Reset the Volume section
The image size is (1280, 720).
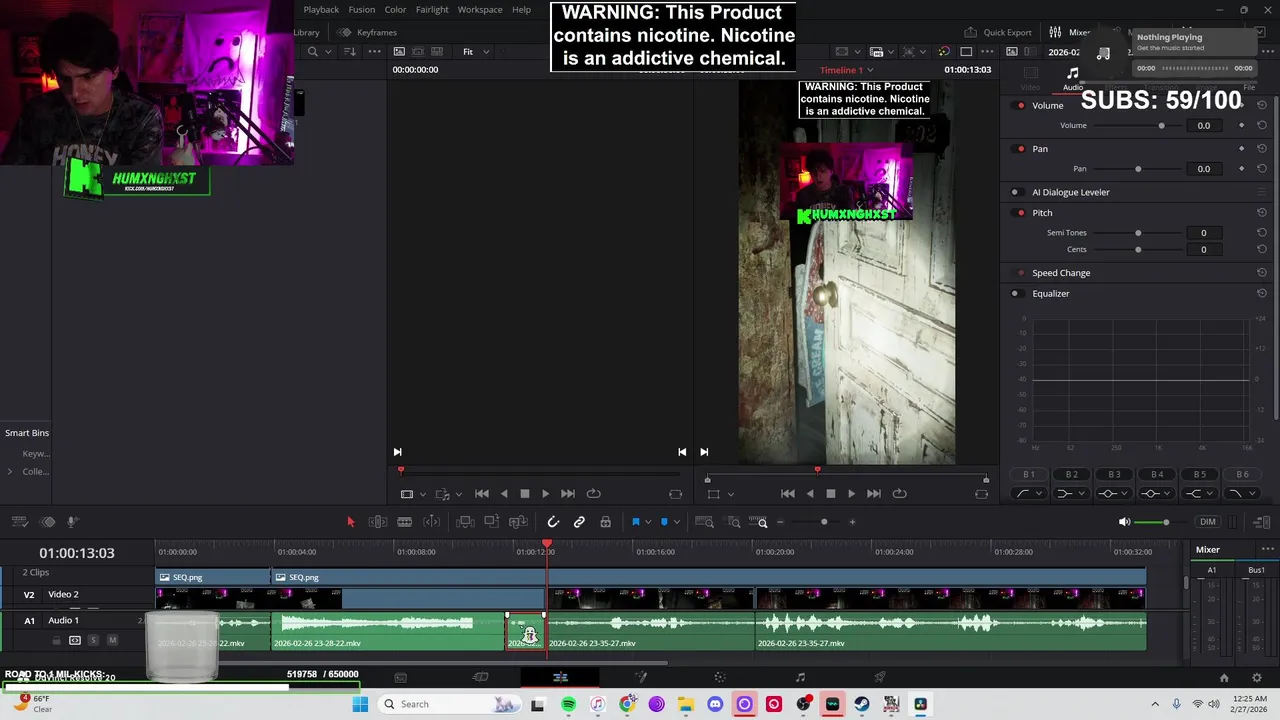[1262, 105]
